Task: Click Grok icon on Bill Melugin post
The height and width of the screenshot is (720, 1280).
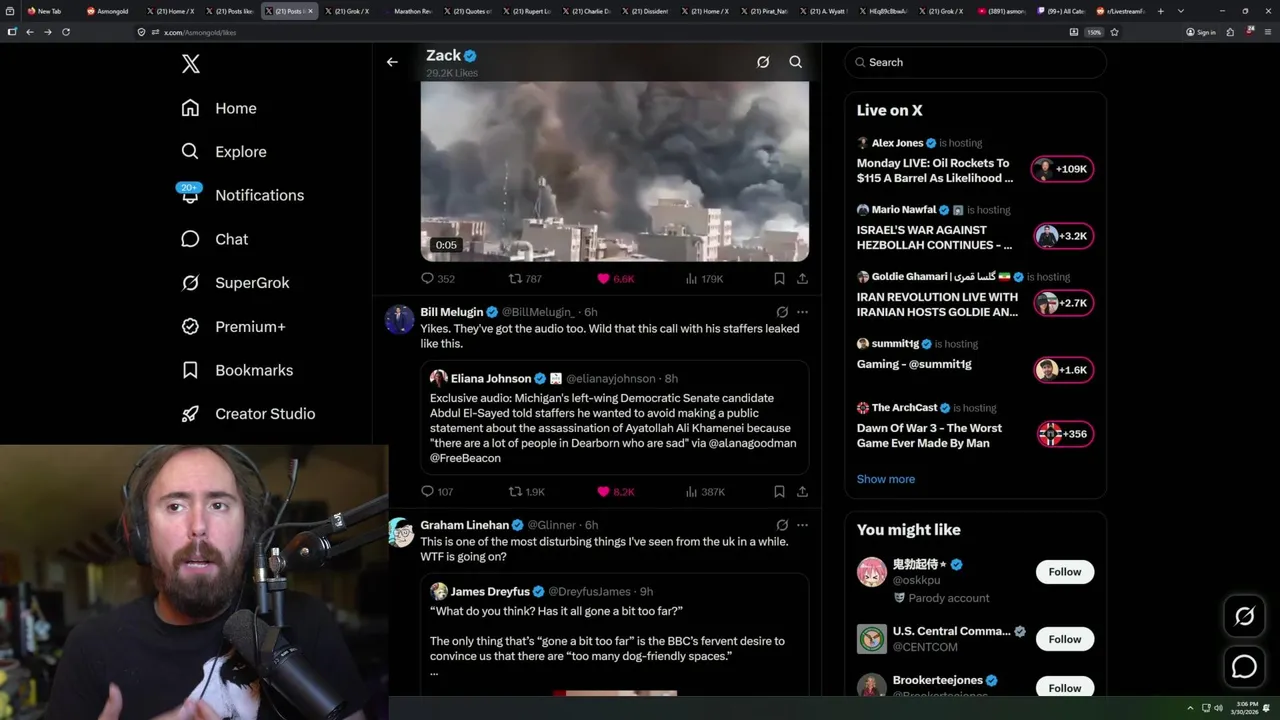Action: click(782, 312)
